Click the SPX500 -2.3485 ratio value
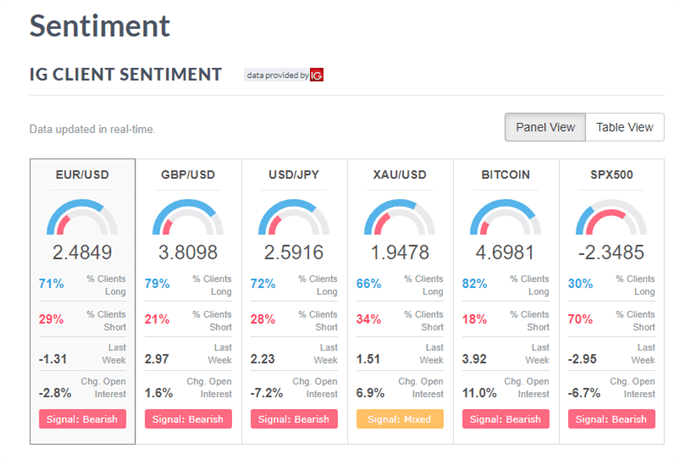This screenshot has width=679, height=459. [612, 252]
